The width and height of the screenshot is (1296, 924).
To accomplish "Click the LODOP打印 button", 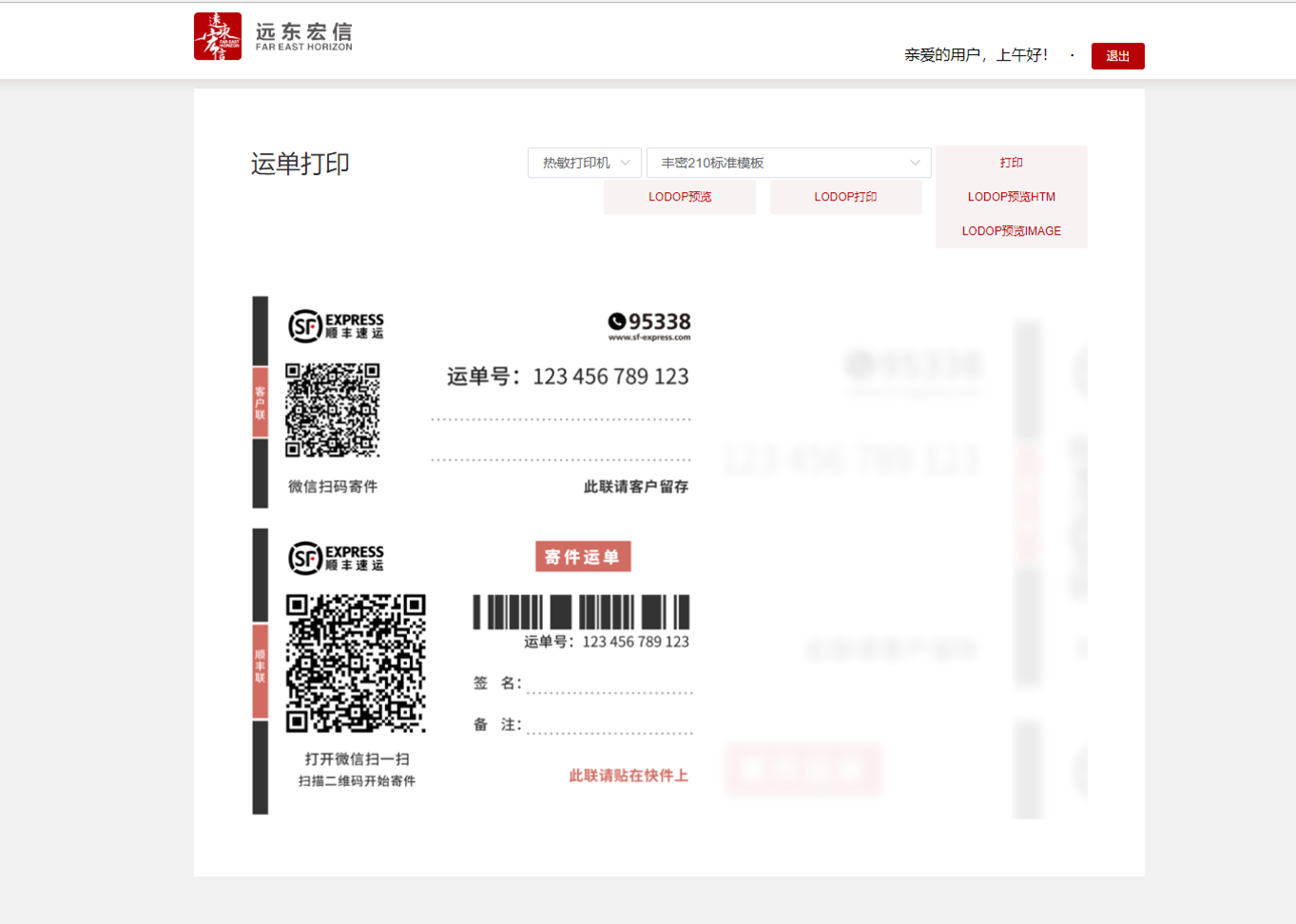I will (845, 197).
